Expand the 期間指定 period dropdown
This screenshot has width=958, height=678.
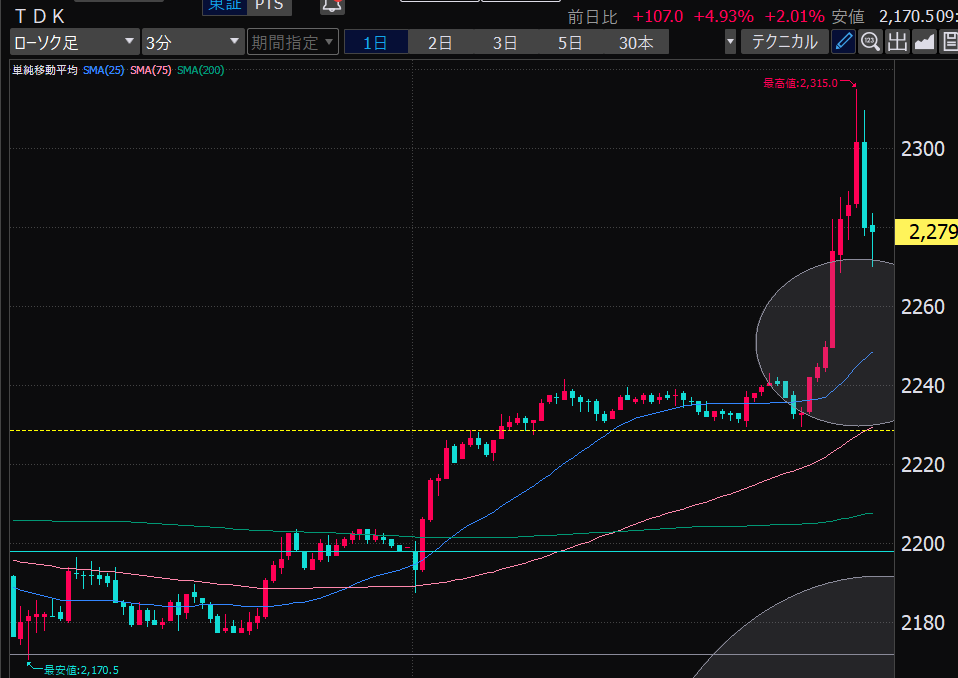(293, 42)
